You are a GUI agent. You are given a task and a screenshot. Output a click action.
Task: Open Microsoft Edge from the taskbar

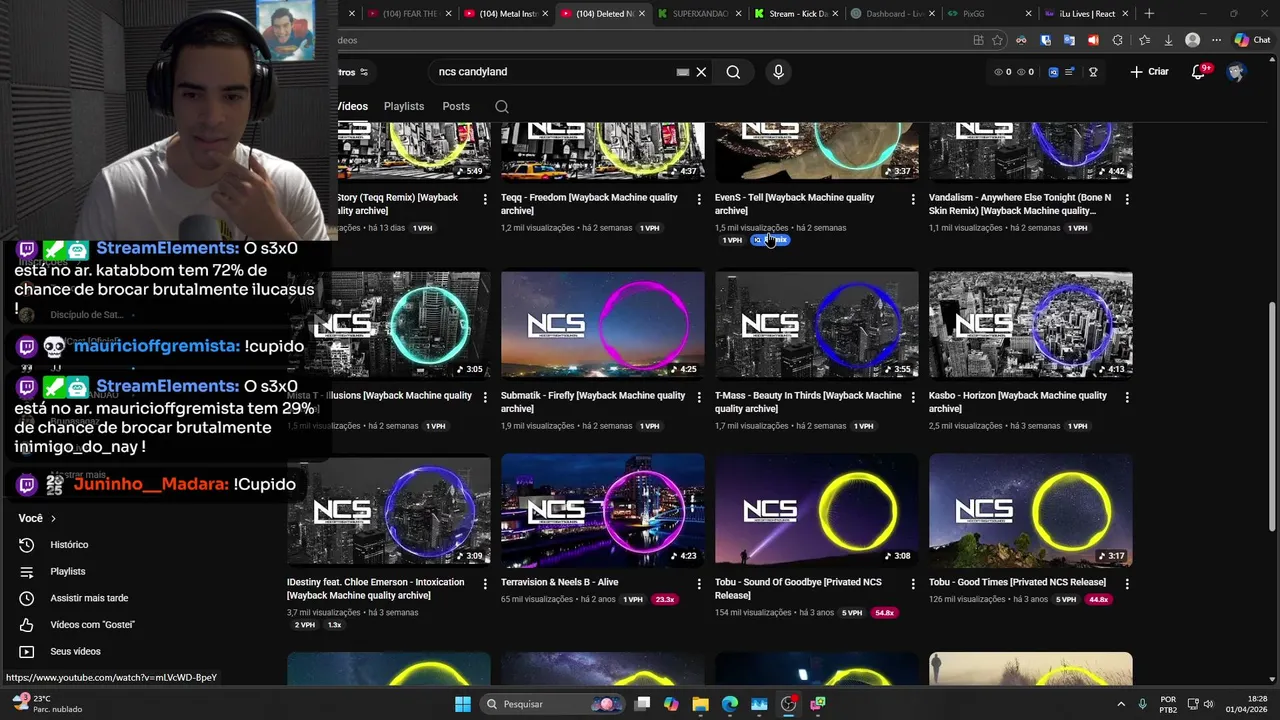[730, 704]
